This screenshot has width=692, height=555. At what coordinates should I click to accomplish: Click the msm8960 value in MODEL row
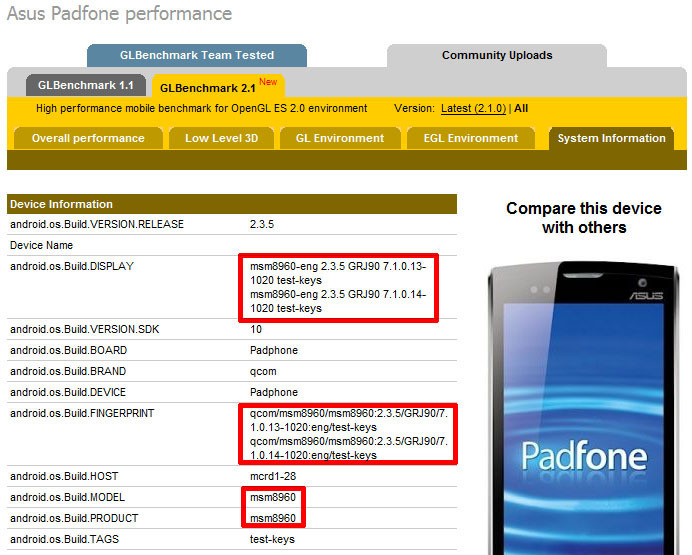[x=273, y=498]
